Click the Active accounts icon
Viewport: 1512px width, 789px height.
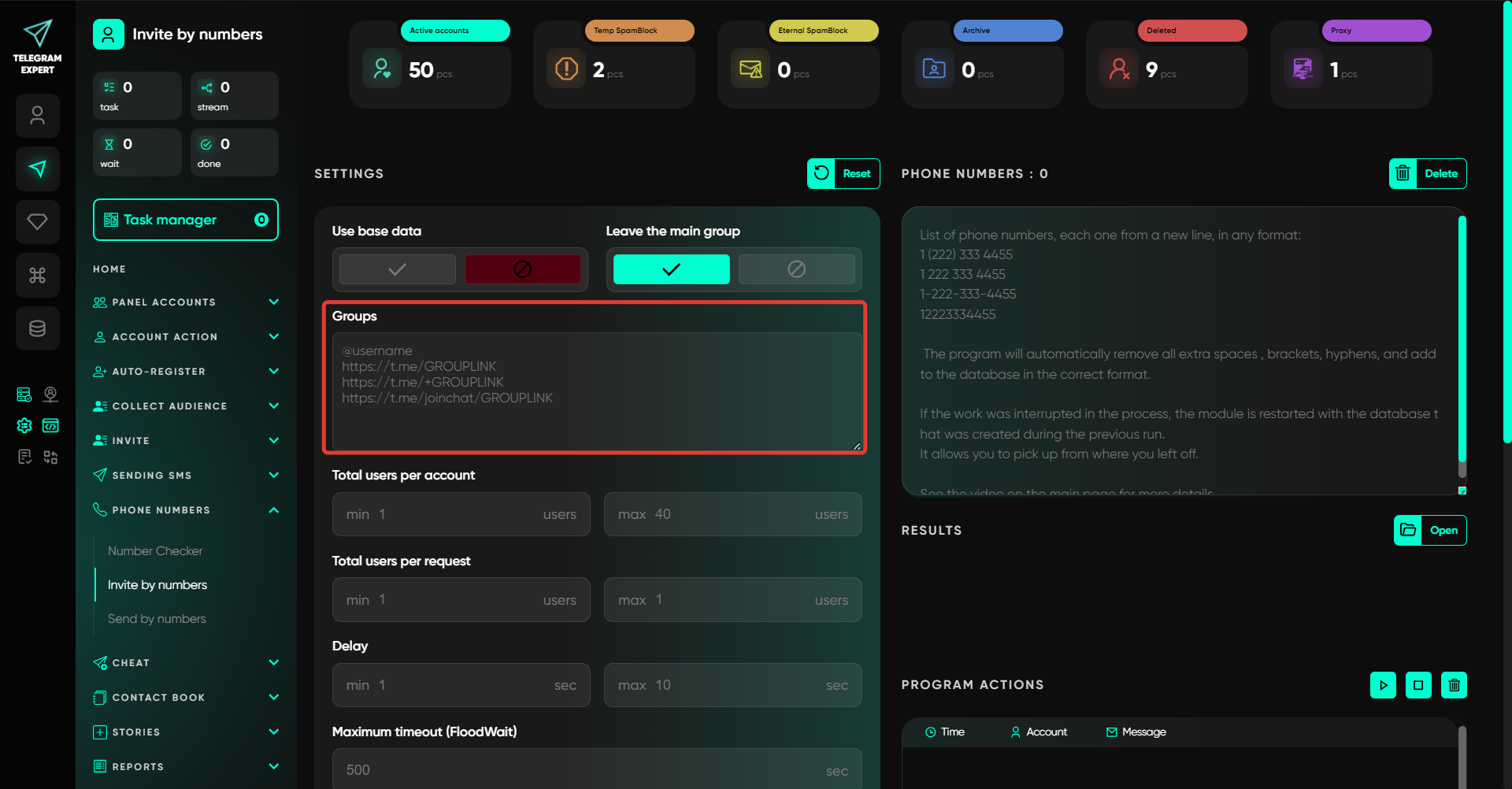382,69
